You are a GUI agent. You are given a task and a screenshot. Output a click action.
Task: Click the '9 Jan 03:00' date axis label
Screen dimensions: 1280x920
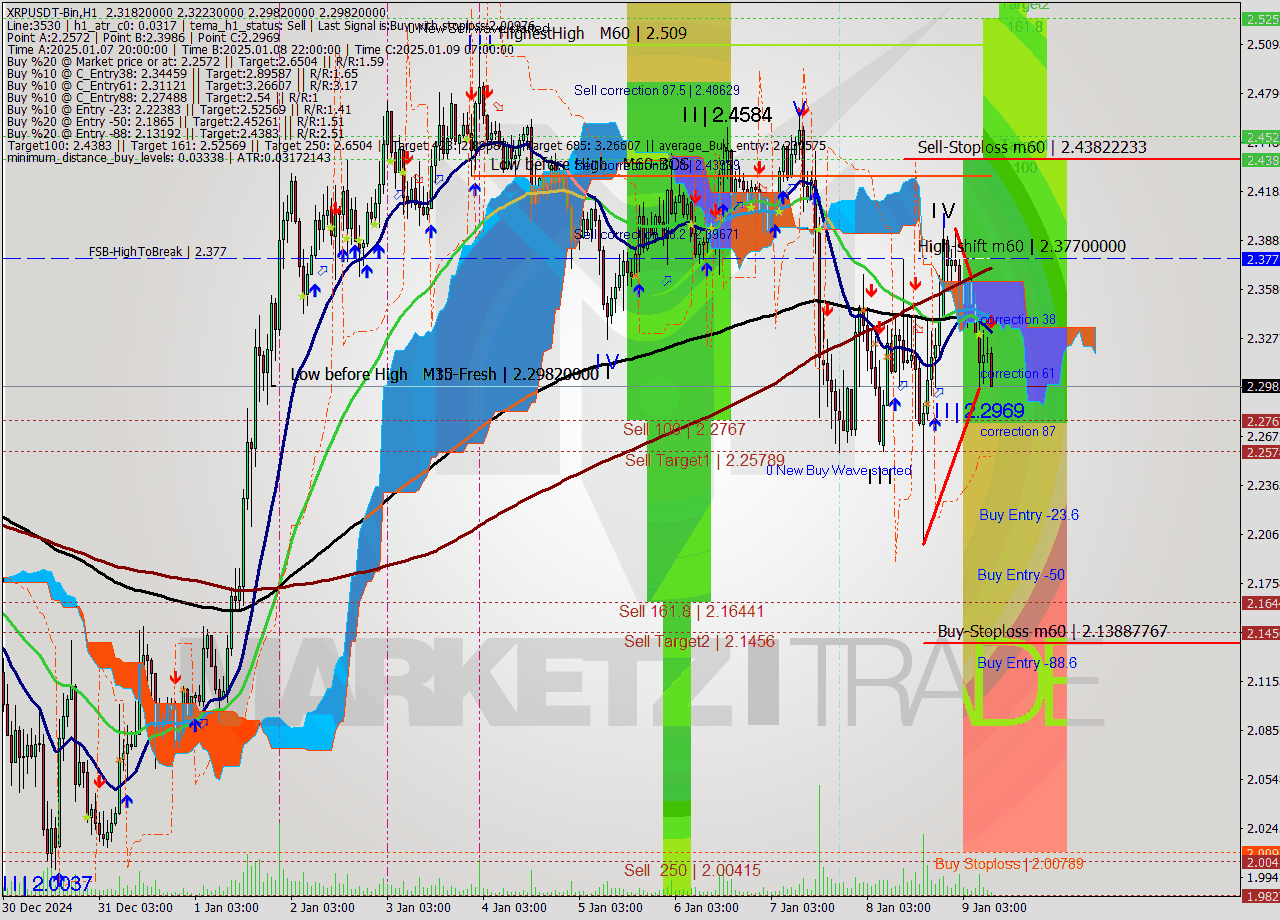[x=994, y=908]
